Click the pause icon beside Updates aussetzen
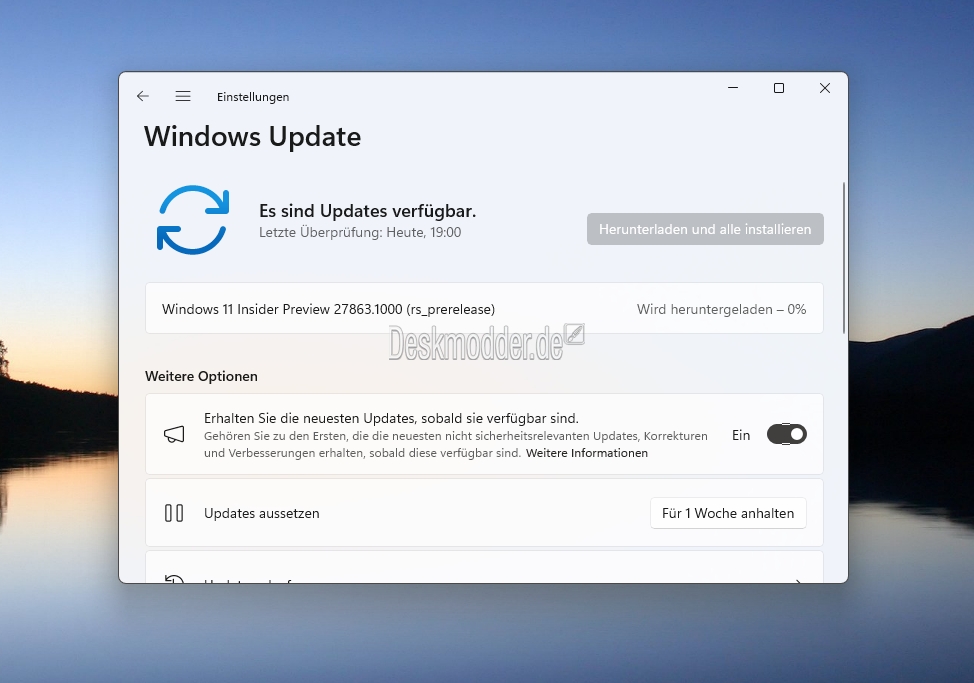The width and height of the screenshot is (974, 683). 174,513
